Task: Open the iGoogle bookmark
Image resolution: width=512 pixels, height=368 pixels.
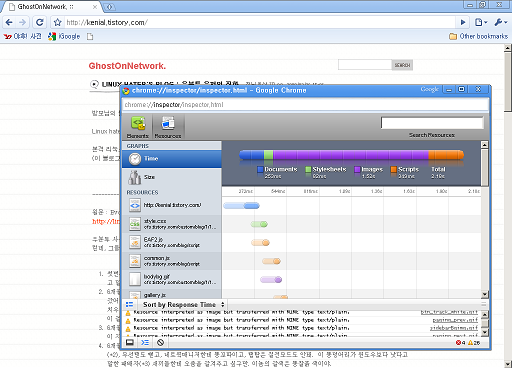Action: click(x=64, y=36)
